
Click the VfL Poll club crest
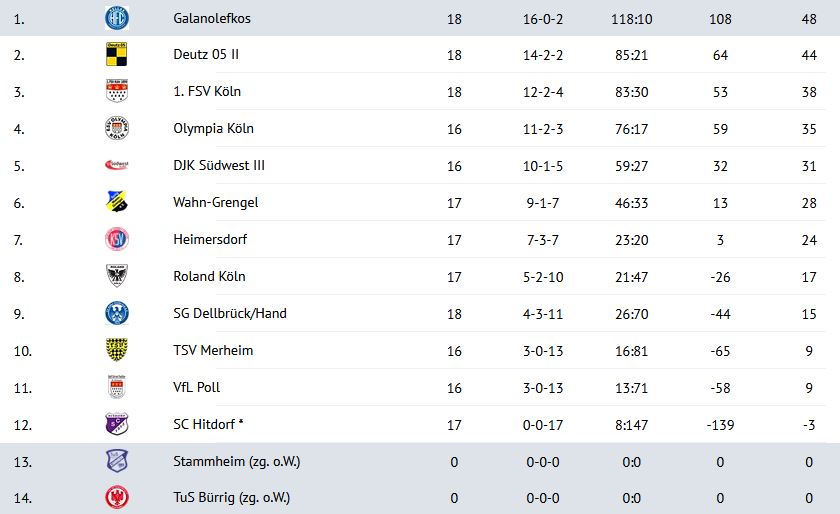pyautogui.click(x=117, y=387)
